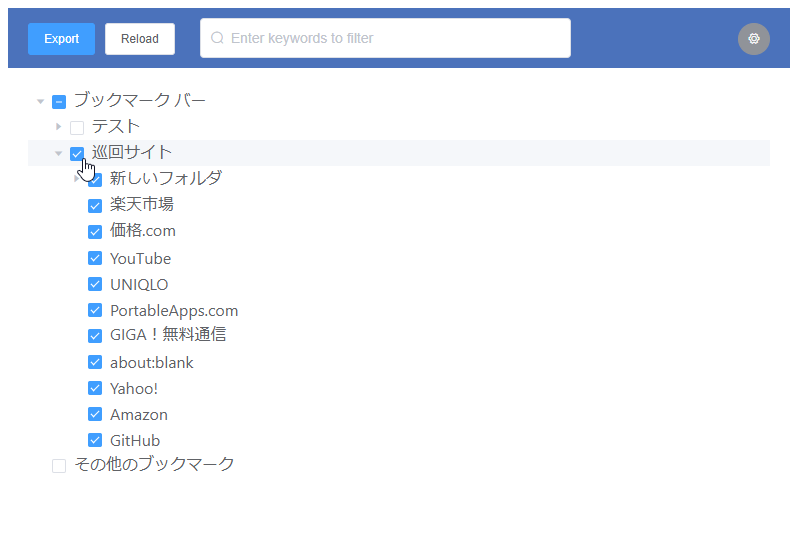
Task: Uncheck the GitHub checkbox
Action: (95, 440)
